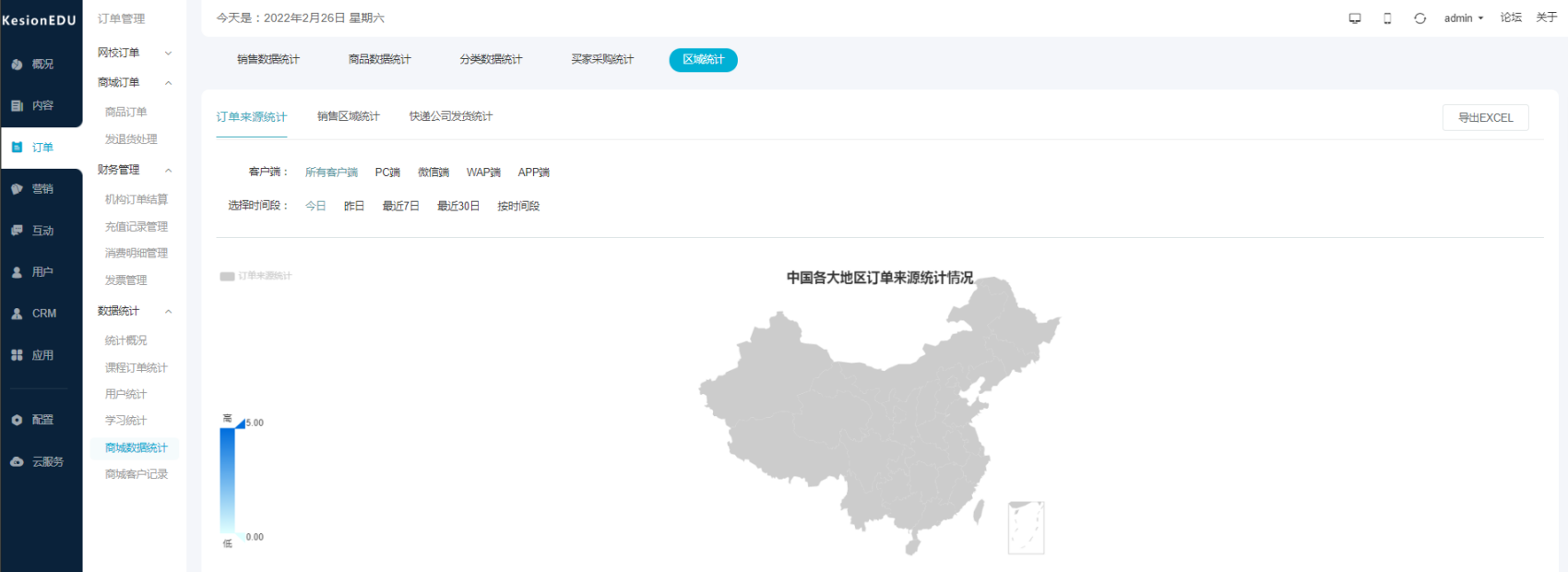This screenshot has width=1568, height=572.
Task: Filter by PC端 client
Action: [x=387, y=173]
